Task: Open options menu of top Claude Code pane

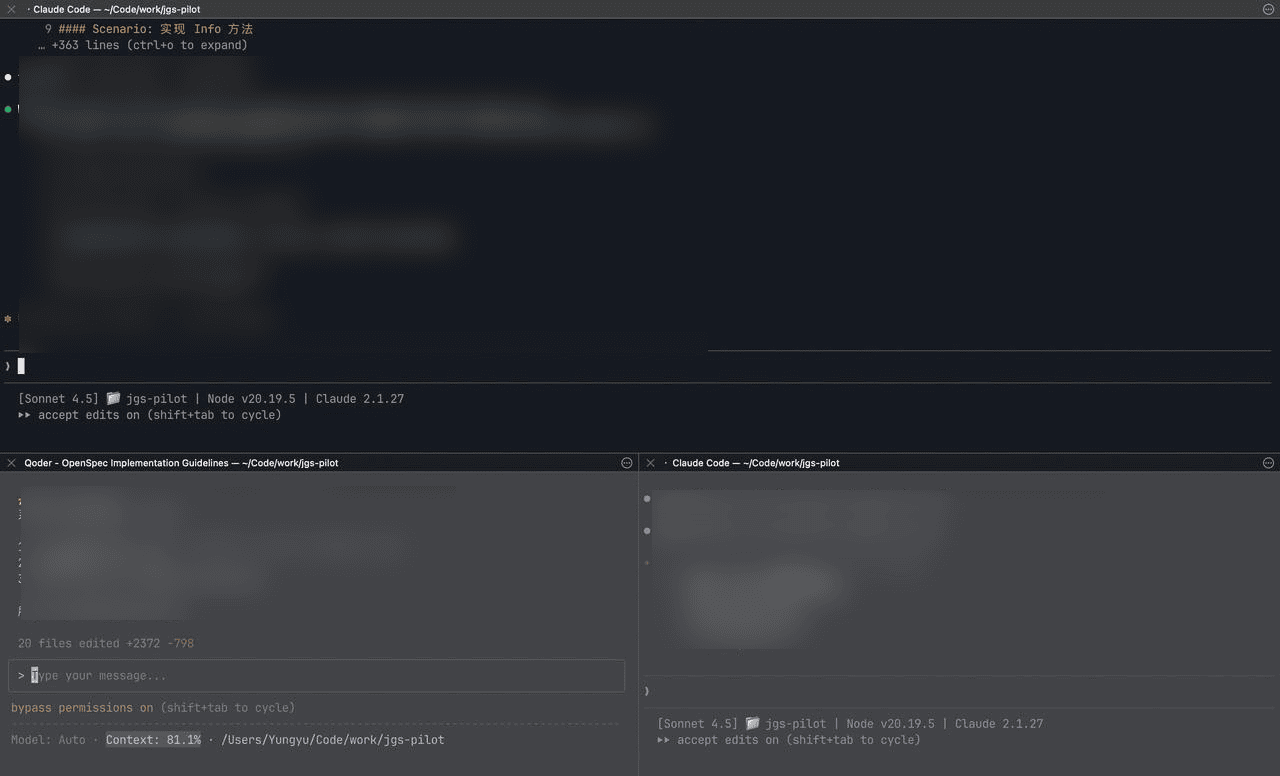Action: click(x=1268, y=9)
